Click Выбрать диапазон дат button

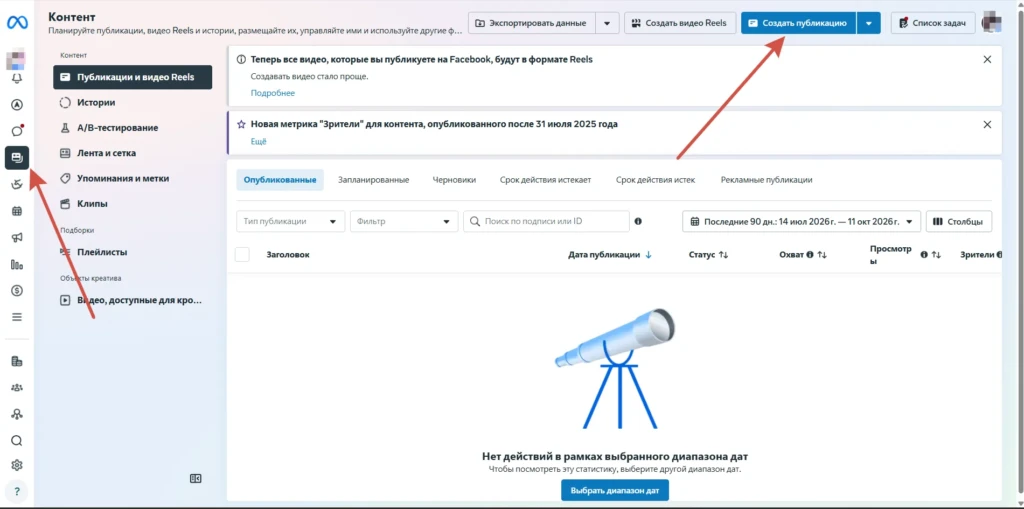[615, 490]
